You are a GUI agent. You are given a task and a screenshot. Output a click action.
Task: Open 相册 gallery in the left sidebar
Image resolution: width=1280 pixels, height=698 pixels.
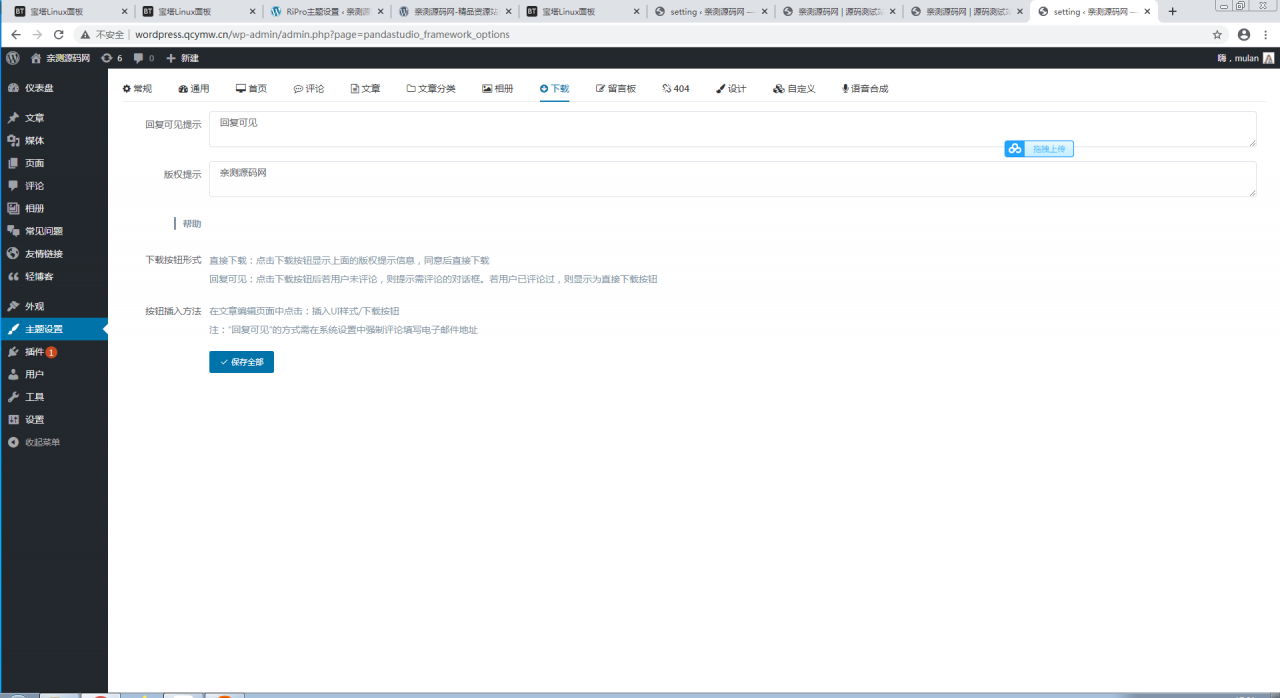coord(54,208)
